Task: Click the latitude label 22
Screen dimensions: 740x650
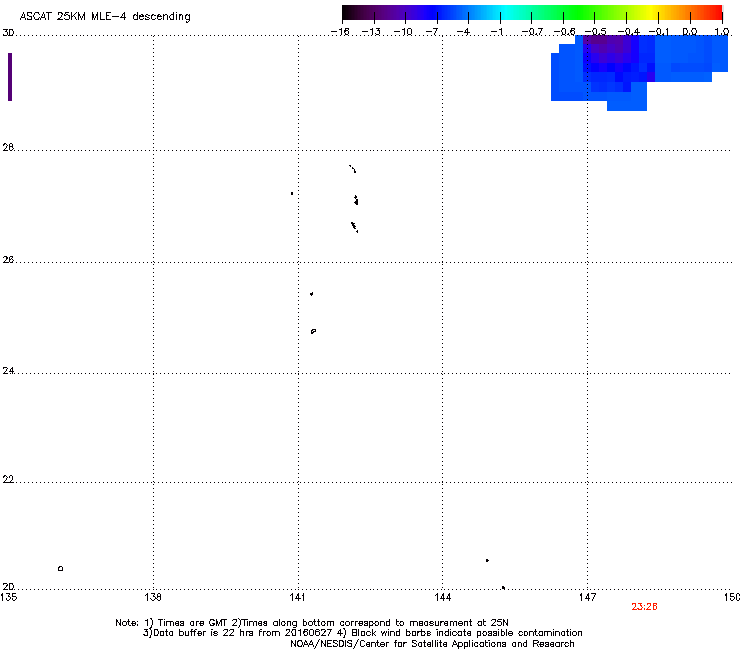Action: 8,480
